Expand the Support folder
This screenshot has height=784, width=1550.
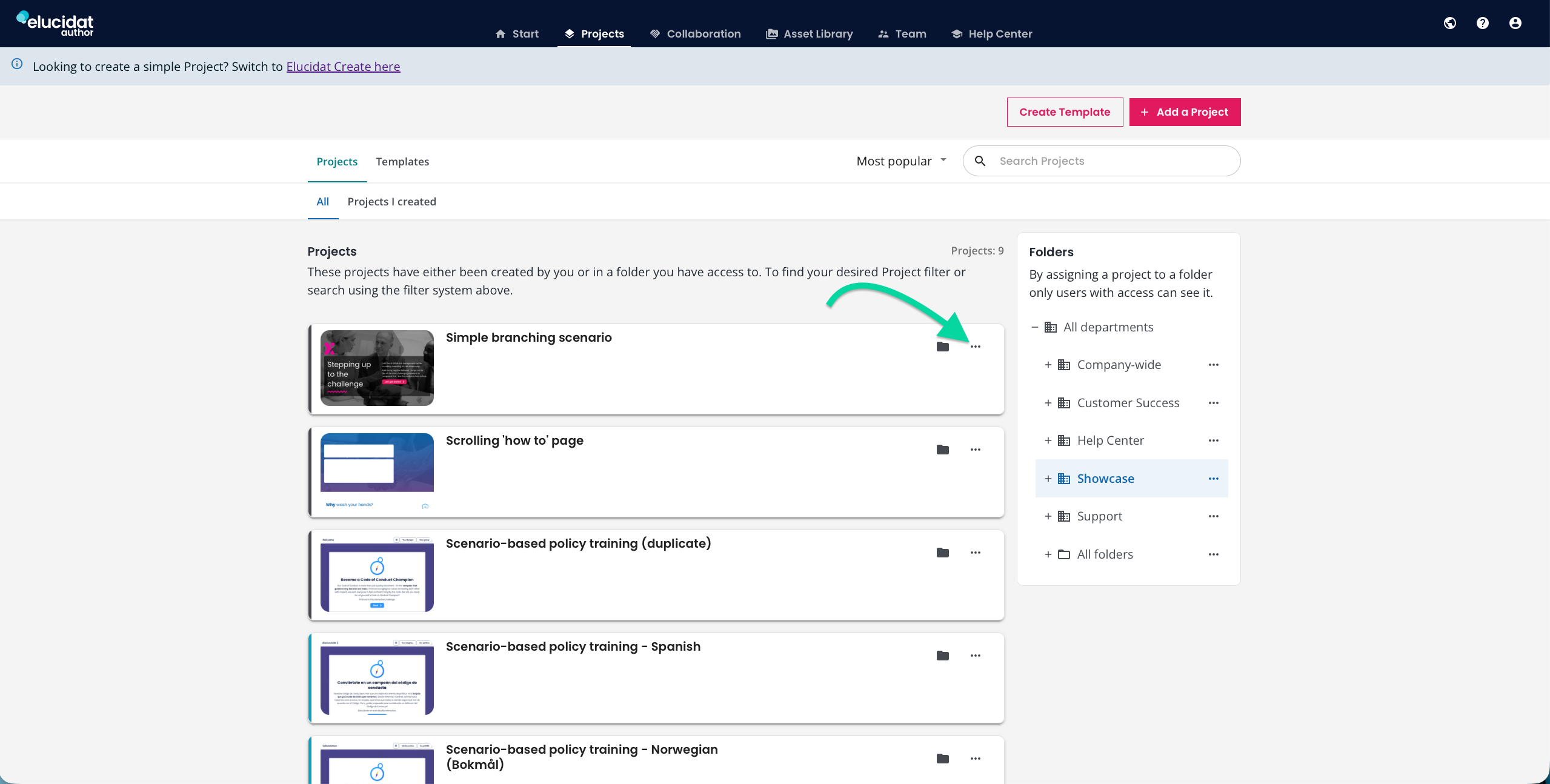[x=1048, y=516]
